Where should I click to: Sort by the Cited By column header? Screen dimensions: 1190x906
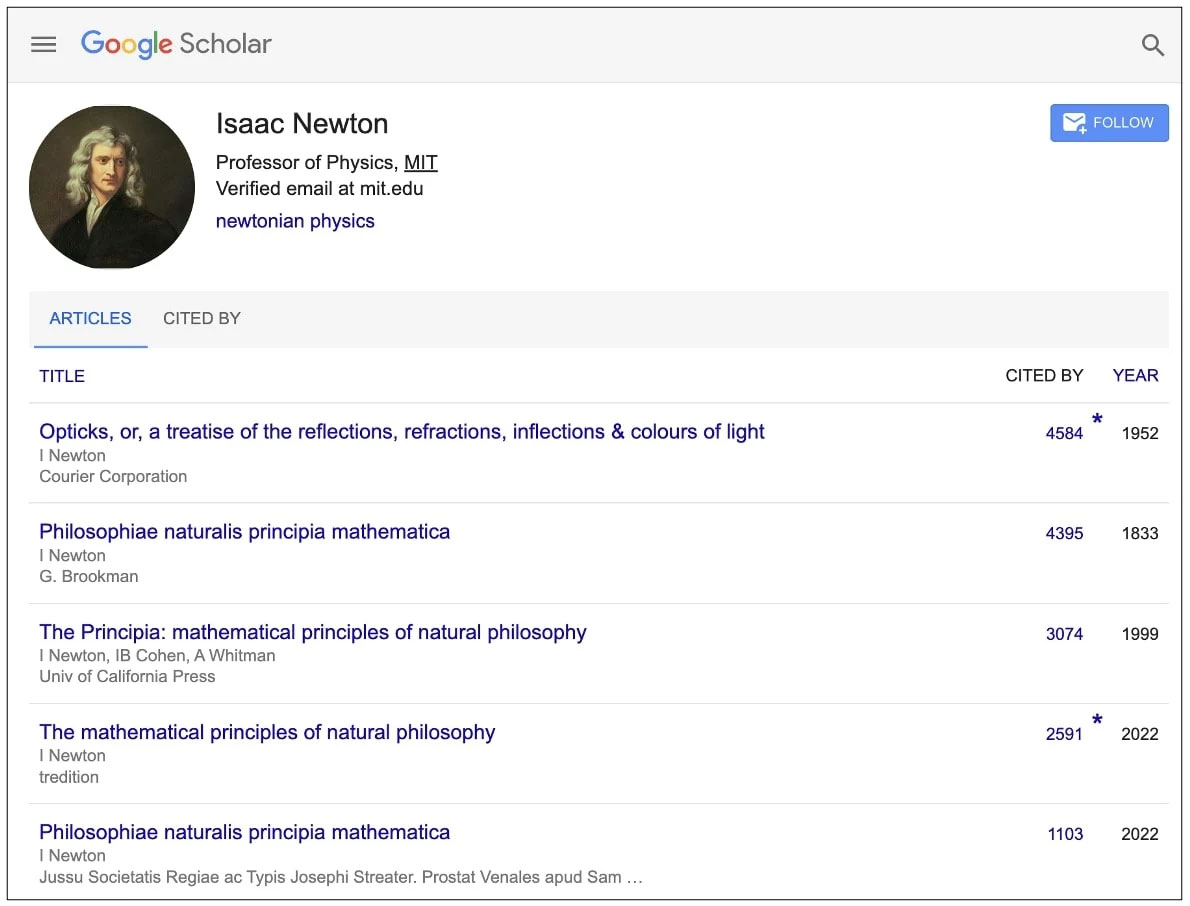(x=1044, y=375)
